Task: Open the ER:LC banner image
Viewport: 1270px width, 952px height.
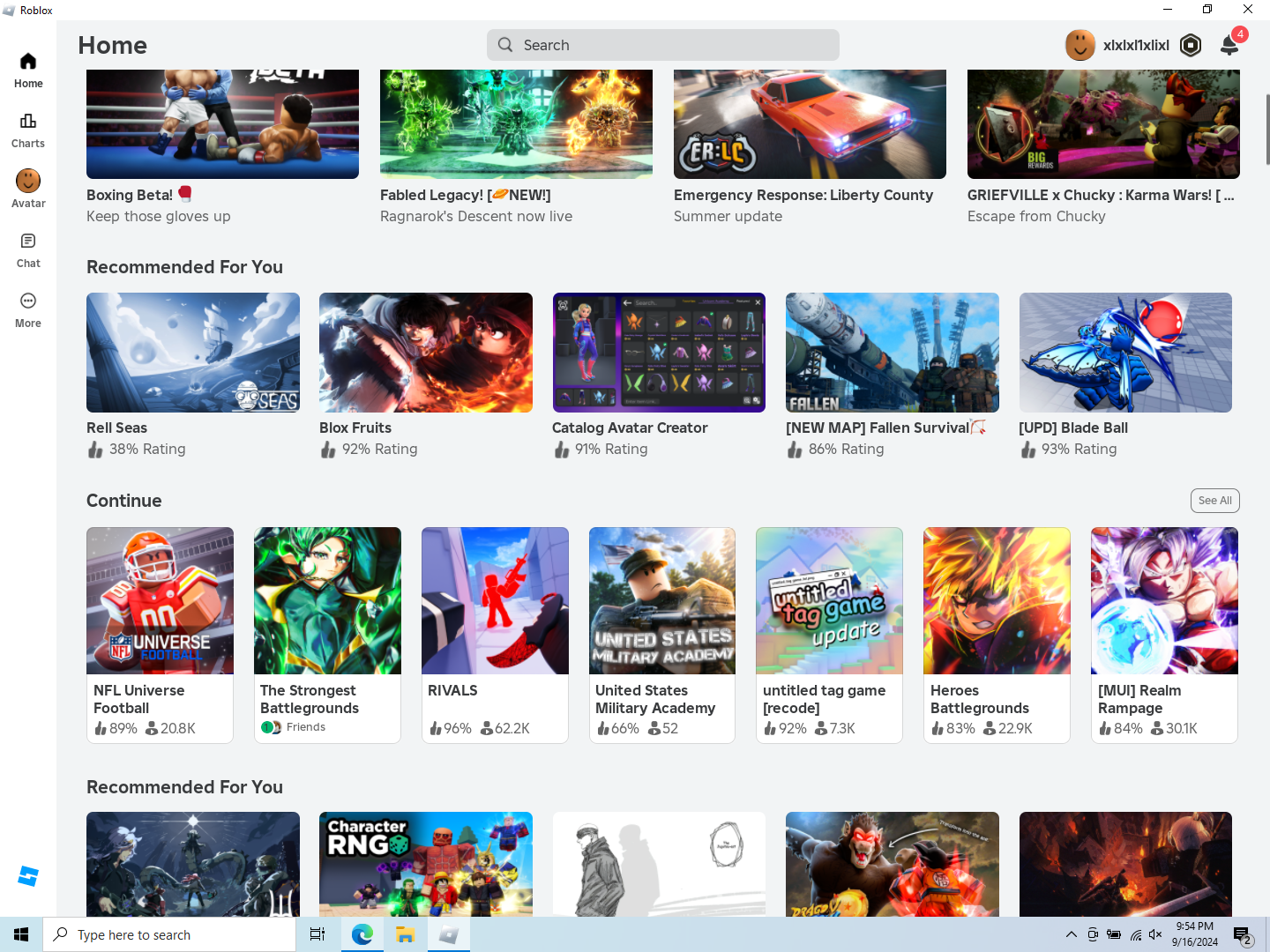Action: click(810, 124)
